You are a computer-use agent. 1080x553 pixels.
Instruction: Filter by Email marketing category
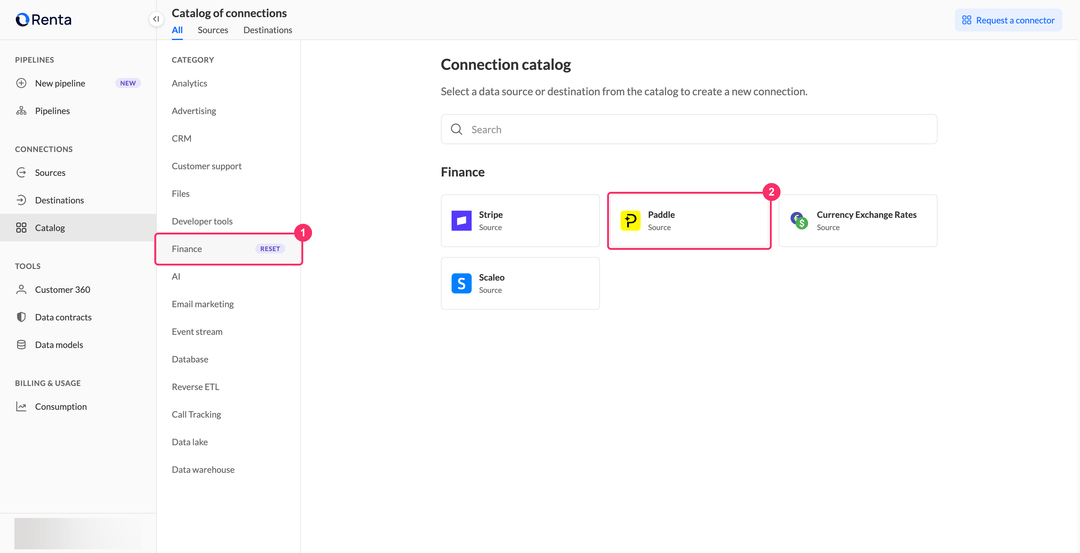point(202,304)
